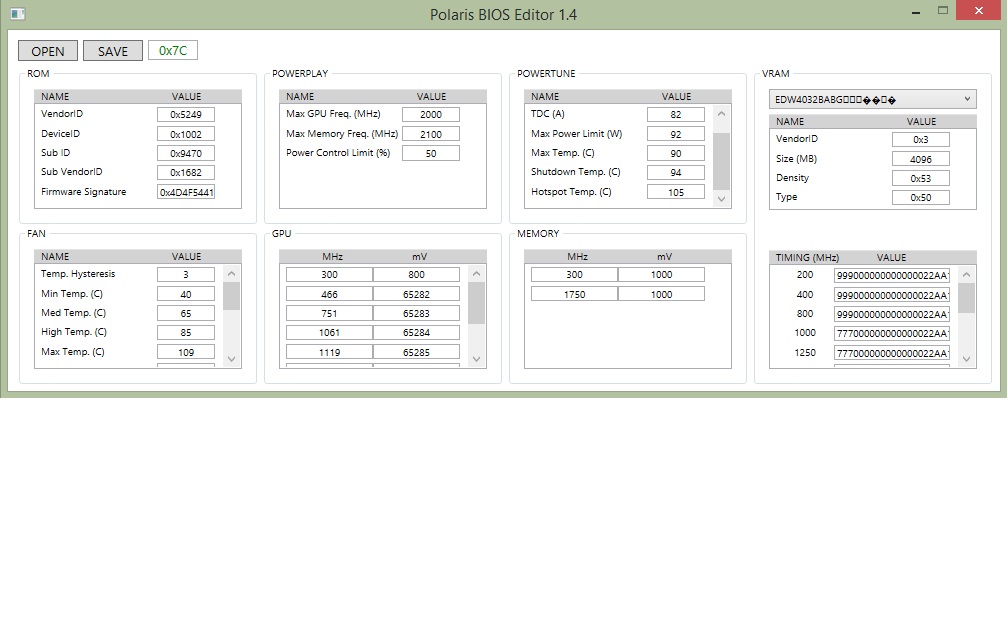Edit the Max Temp. POWERTUNE value 90
The width and height of the screenshot is (1008, 630).
click(676, 153)
